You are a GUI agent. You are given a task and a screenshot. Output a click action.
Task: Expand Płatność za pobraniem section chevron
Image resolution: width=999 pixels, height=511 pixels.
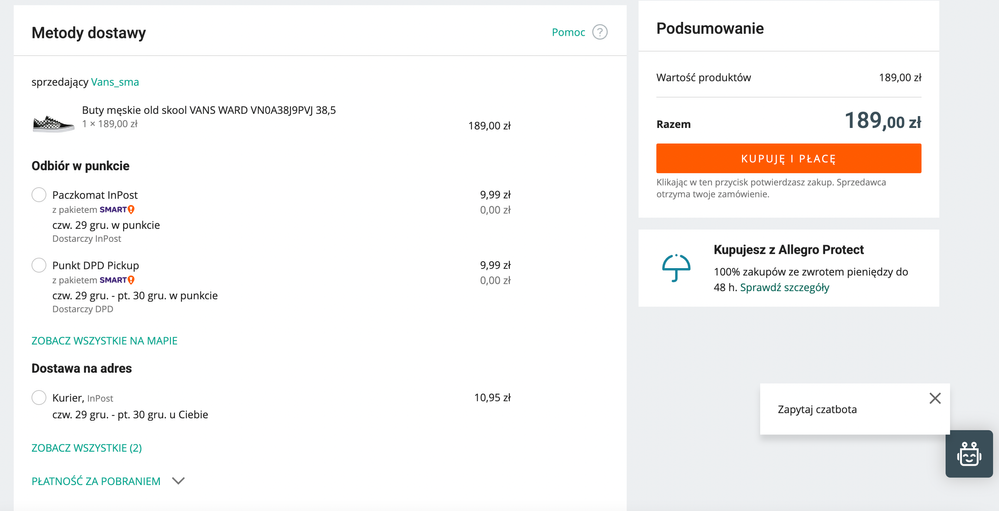point(178,481)
